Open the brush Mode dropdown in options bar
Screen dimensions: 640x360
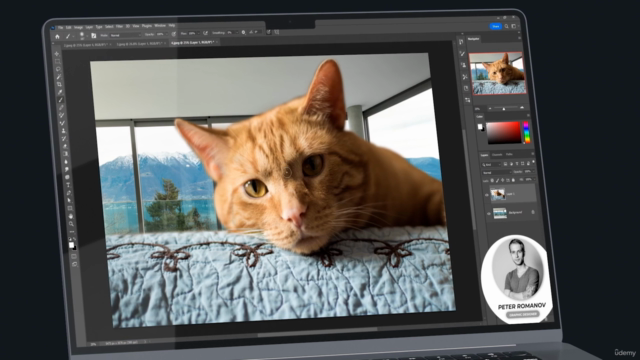coord(125,35)
